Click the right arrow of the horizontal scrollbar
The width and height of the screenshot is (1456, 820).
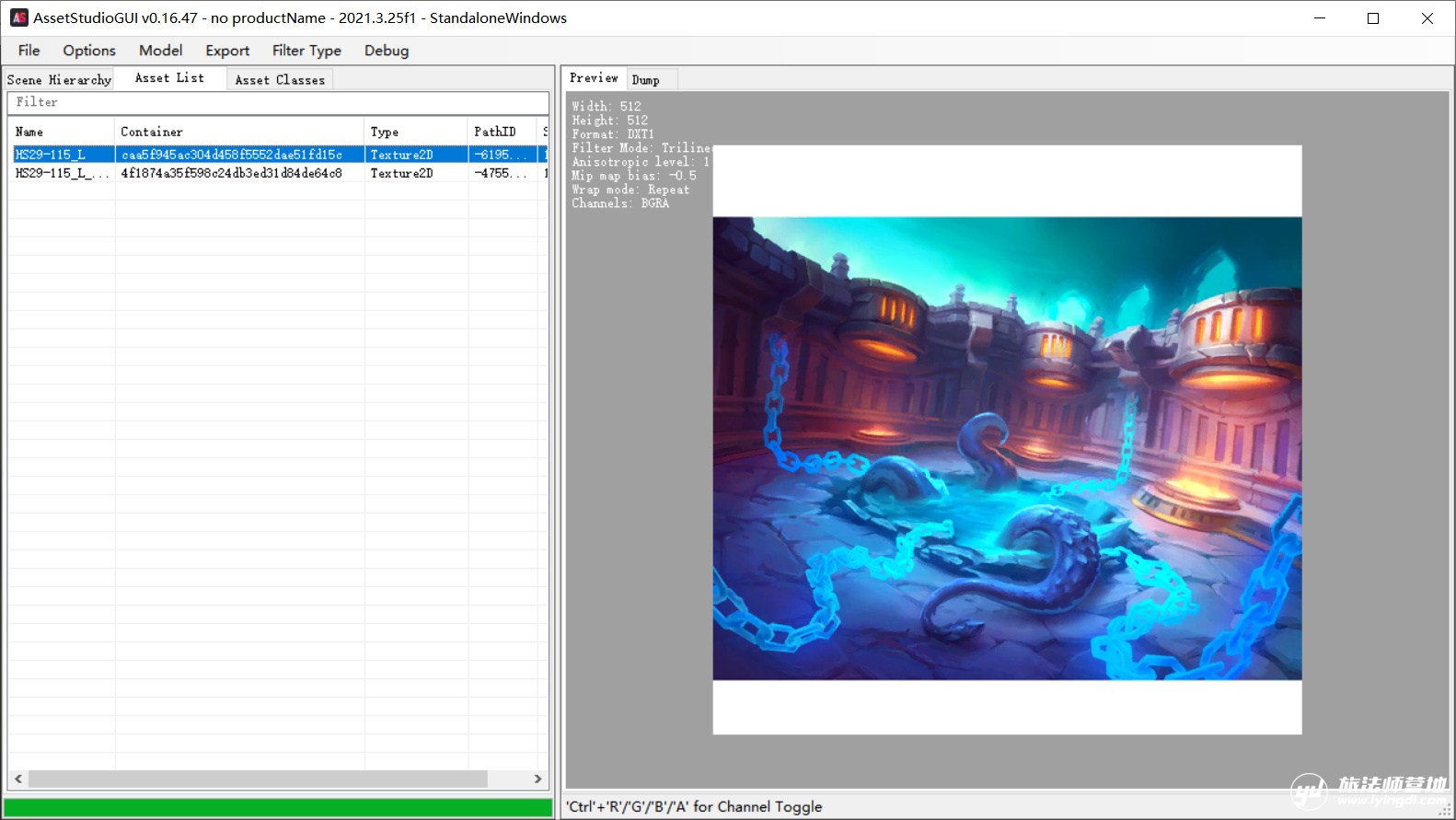(538, 779)
